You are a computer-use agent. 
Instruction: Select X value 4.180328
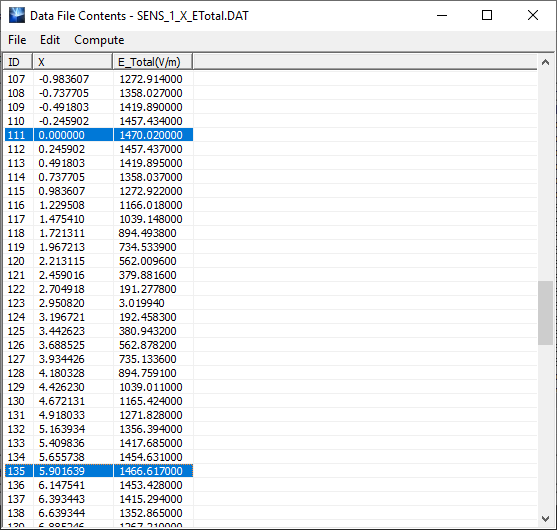(61, 373)
